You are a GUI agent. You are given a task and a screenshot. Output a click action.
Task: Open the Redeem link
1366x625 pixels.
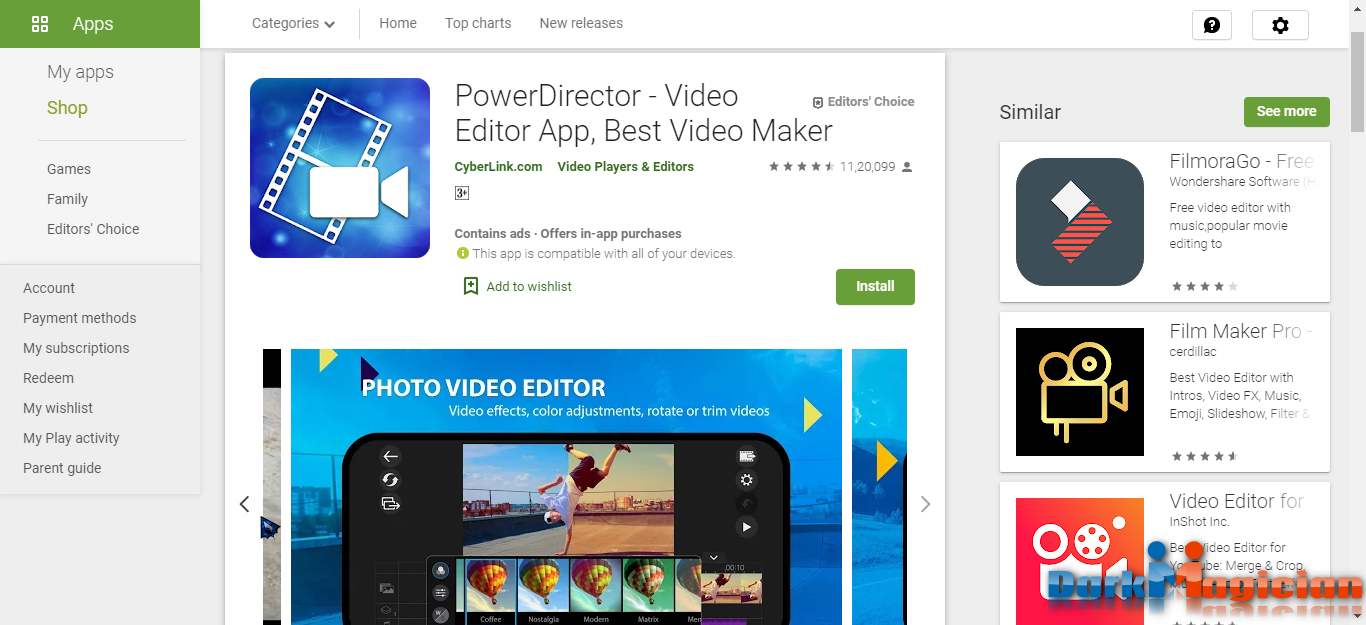(48, 378)
